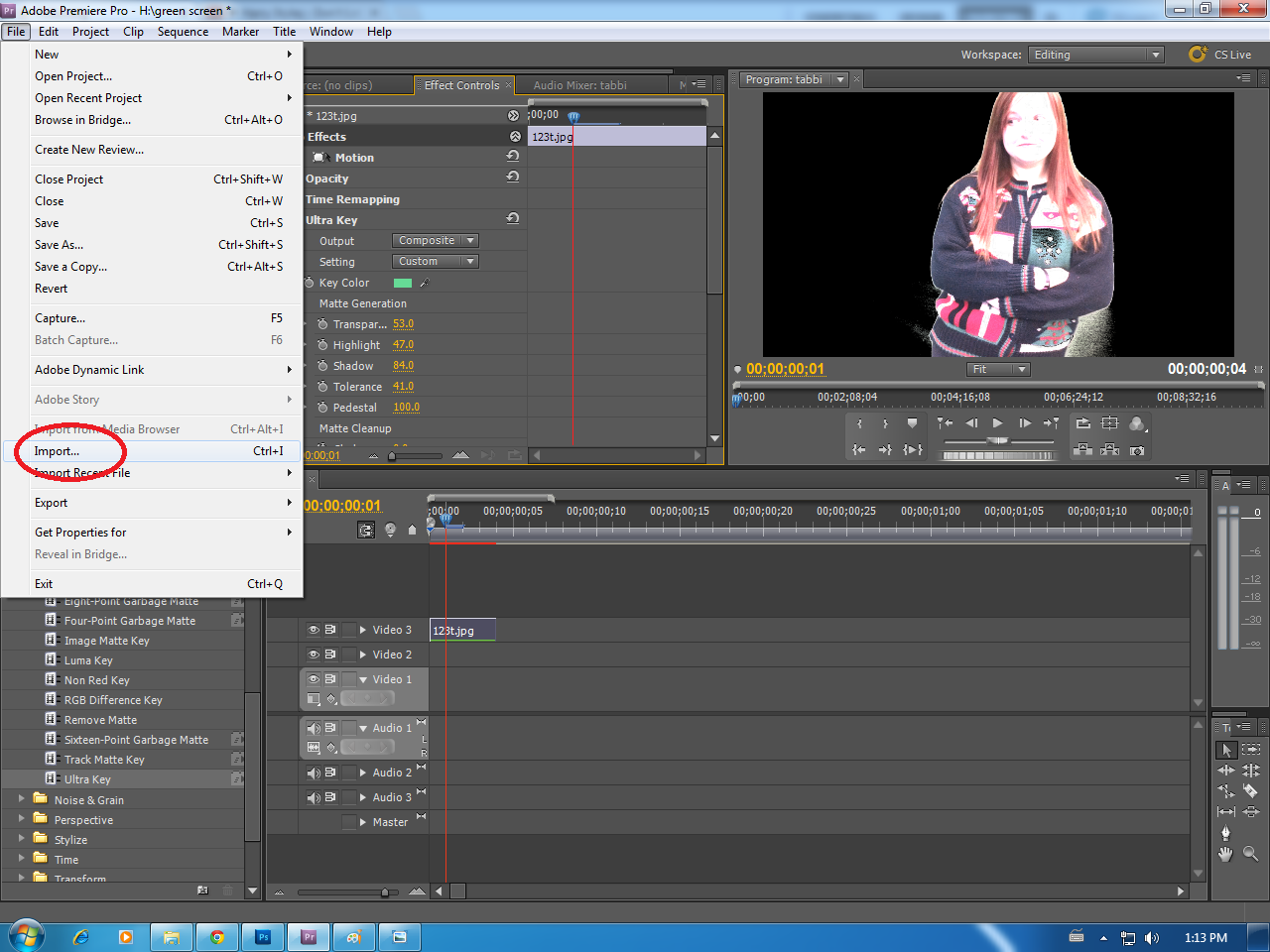Screen dimensions: 1270x952
Task: Mute Audio 3 track speaker toggle
Action: coord(314,797)
